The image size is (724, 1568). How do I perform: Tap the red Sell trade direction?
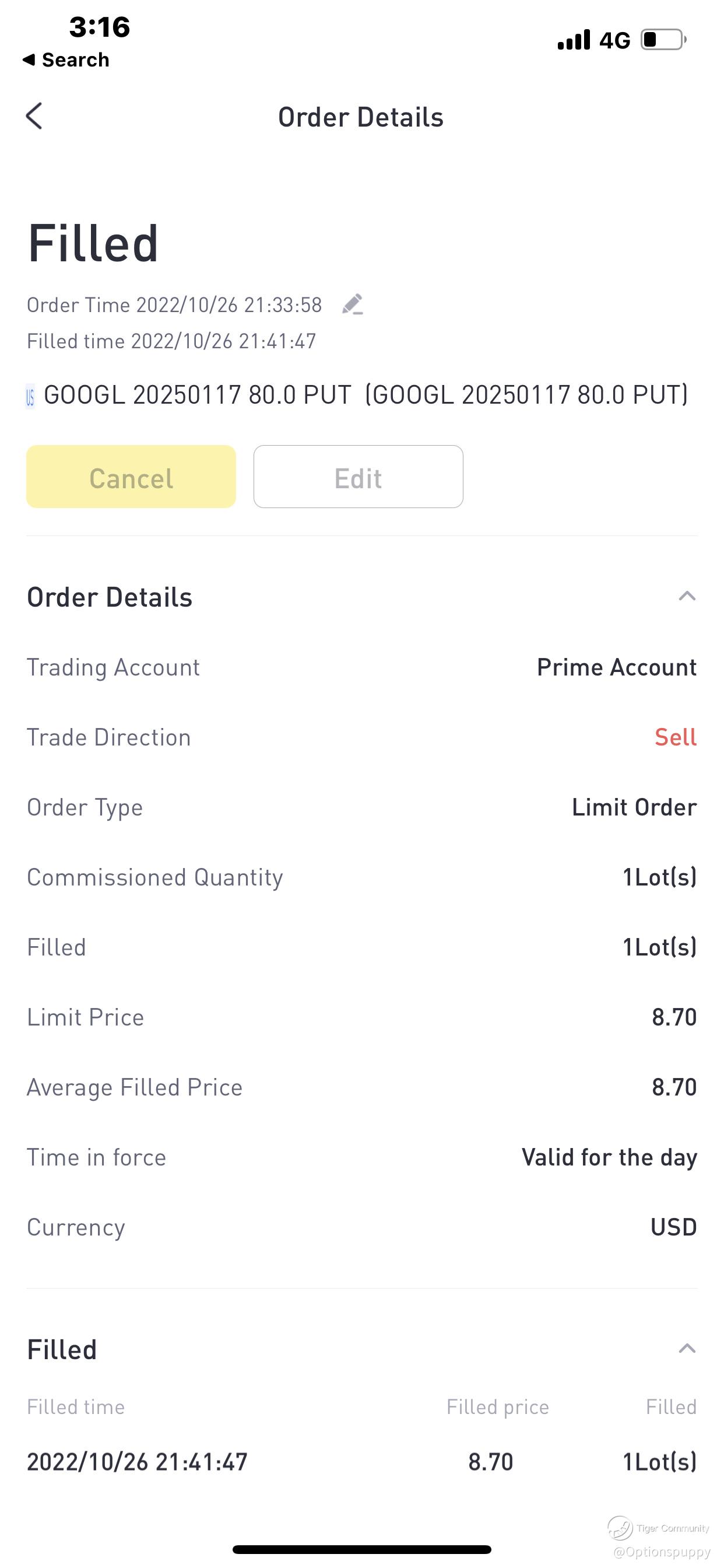point(676,737)
